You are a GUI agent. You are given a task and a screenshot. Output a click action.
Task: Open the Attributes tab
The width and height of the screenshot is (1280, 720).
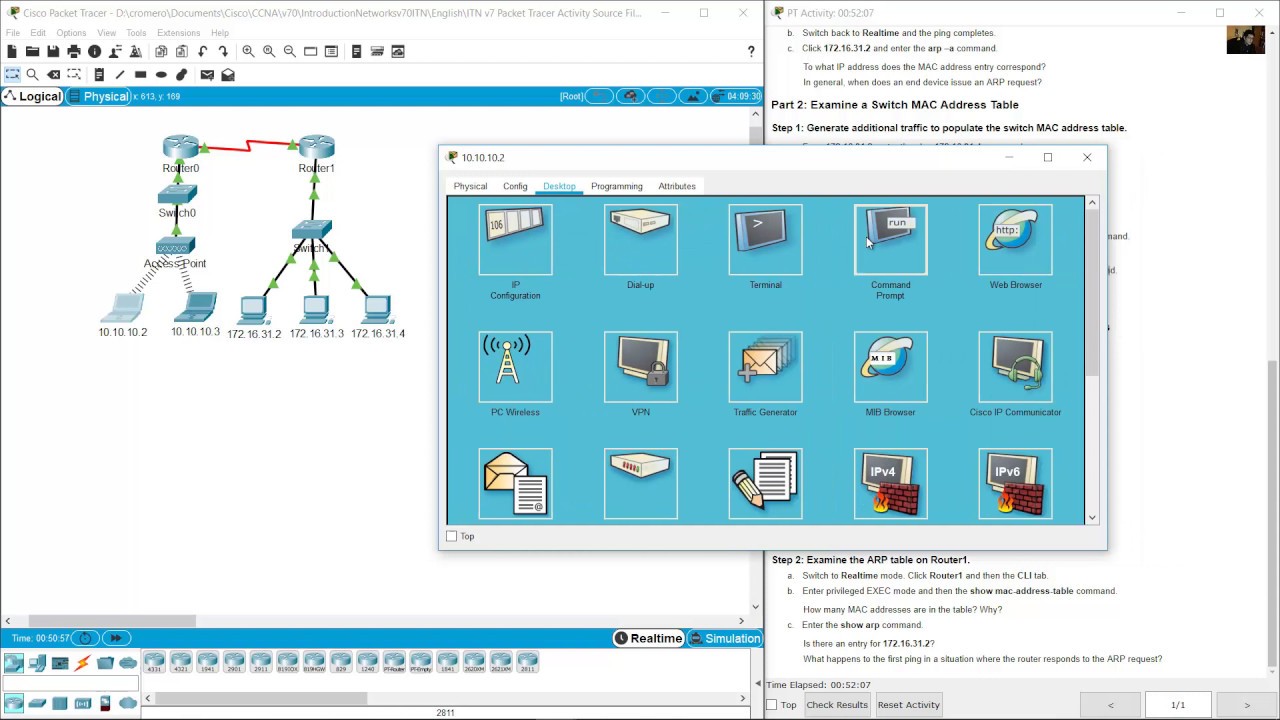coord(677,186)
